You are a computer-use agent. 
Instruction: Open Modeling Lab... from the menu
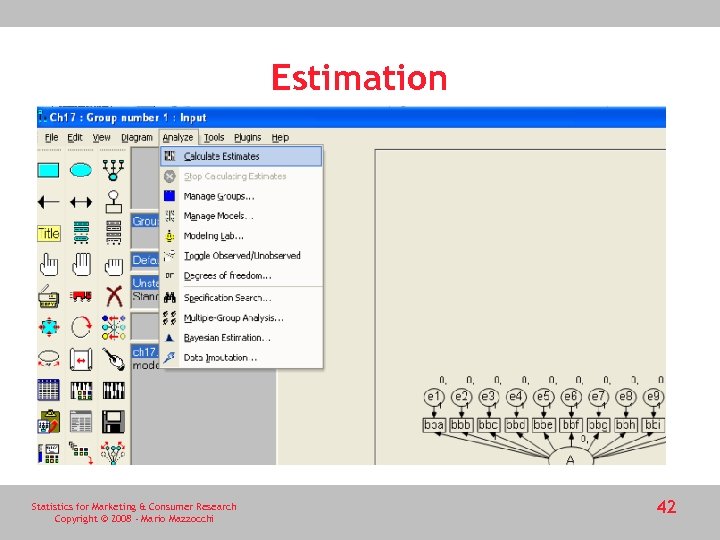point(241,236)
